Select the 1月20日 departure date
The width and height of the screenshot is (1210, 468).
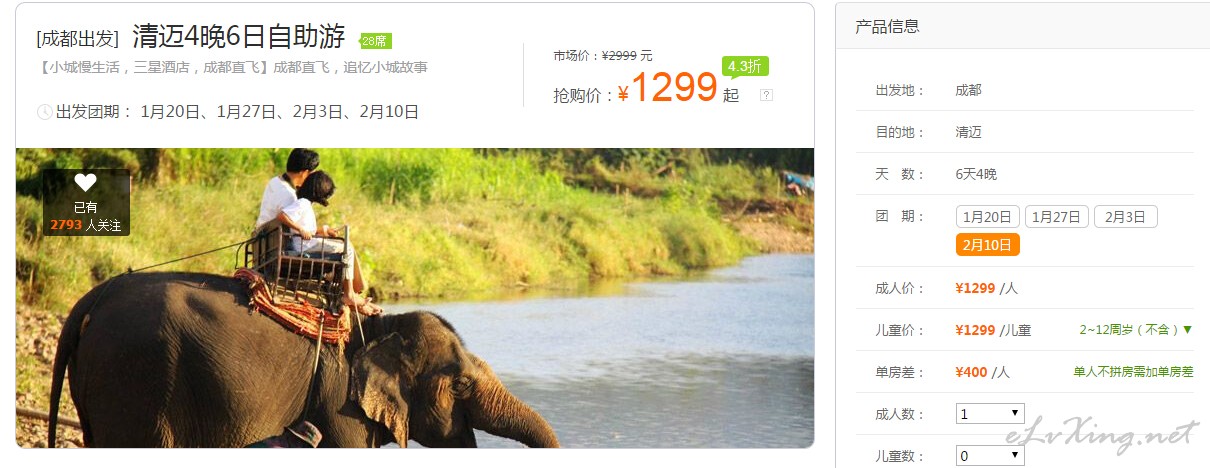pyautogui.click(x=987, y=217)
